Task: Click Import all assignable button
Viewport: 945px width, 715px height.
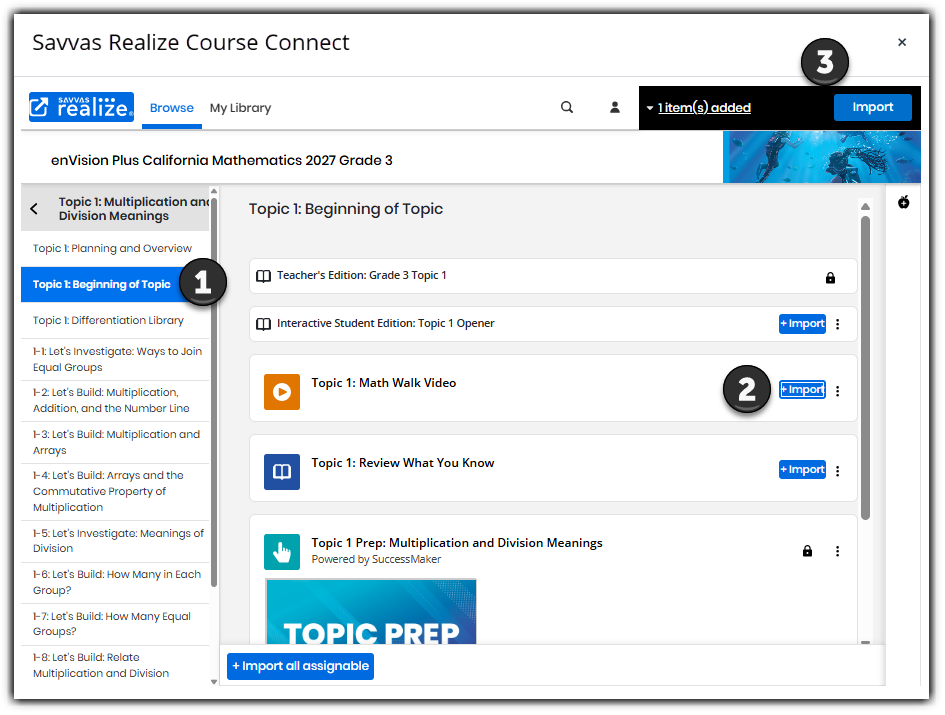Action: click(x=300, y=666)
